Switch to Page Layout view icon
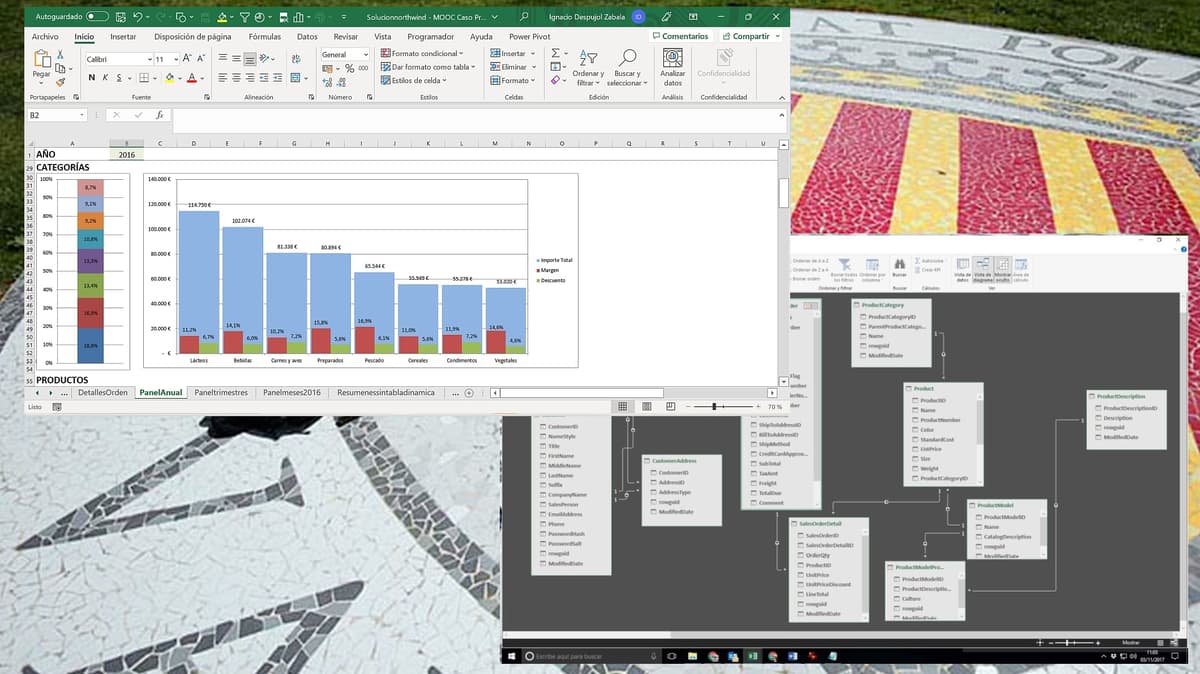 click(x=647, y=407)
